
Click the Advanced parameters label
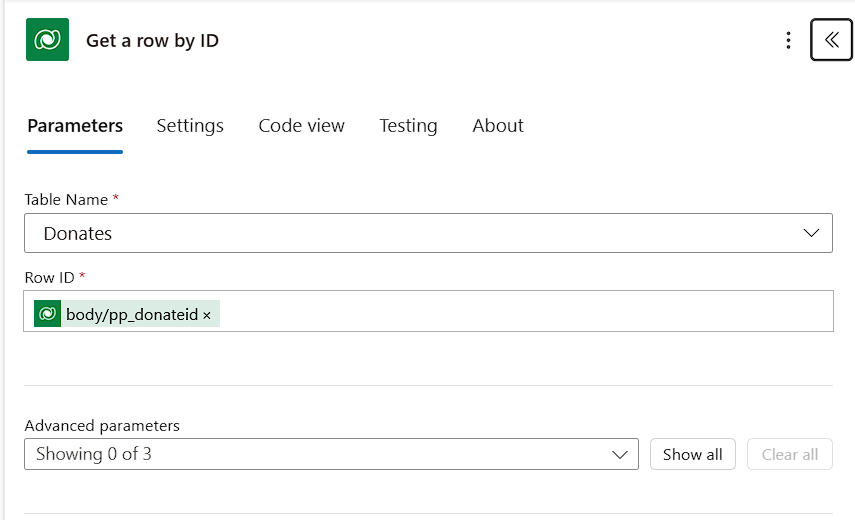pos(102,425)
